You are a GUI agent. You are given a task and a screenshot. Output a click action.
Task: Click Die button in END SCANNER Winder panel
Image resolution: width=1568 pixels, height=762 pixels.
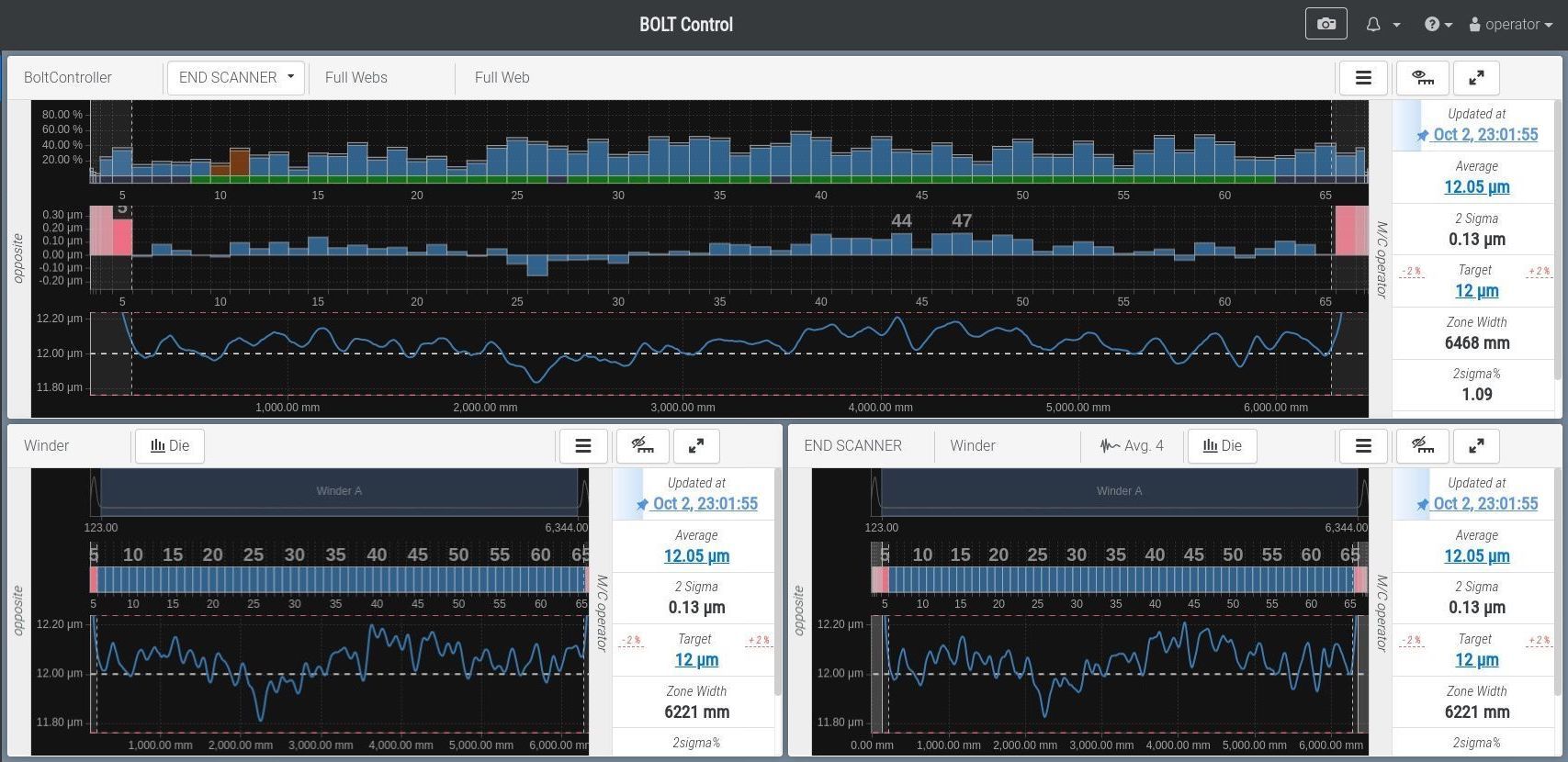(x=1222, y=446)
